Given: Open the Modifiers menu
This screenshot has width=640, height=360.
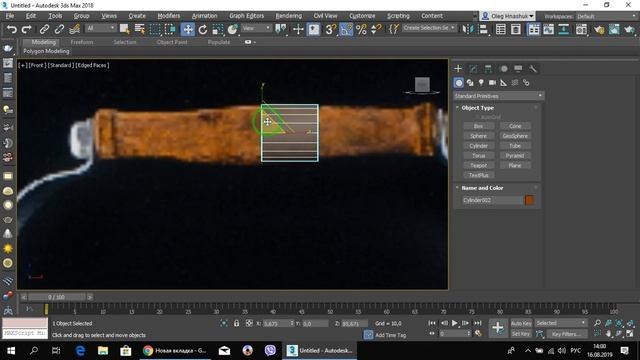Looking at the screenshot, I should pyautogui.click(x=169, y=16).
